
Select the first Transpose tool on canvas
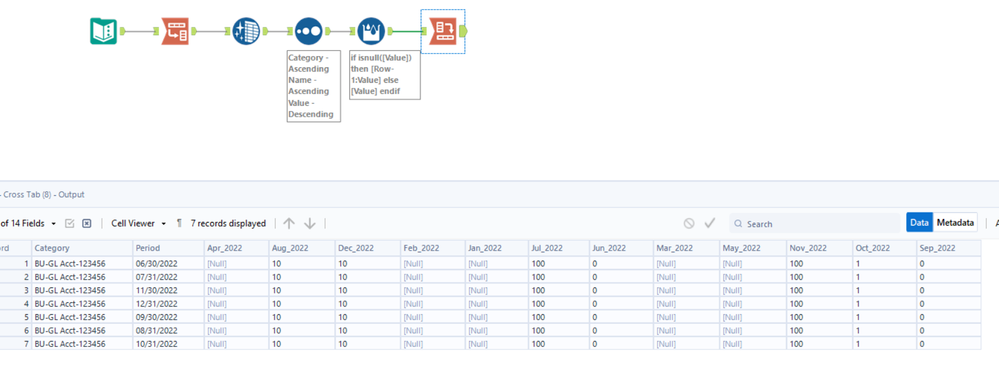tap(175, 31)
